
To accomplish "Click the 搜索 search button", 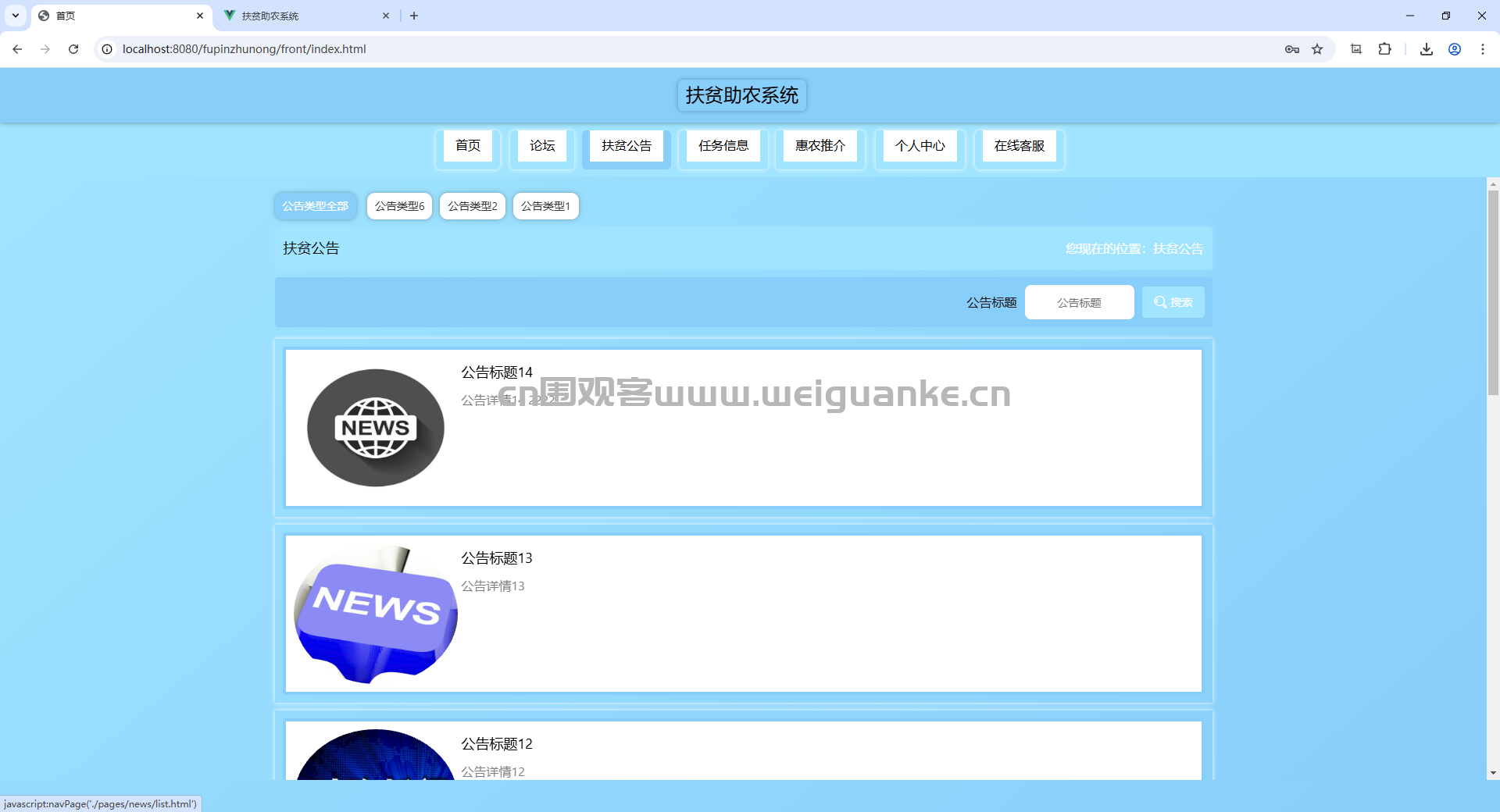I will (x=1173, y=302).
